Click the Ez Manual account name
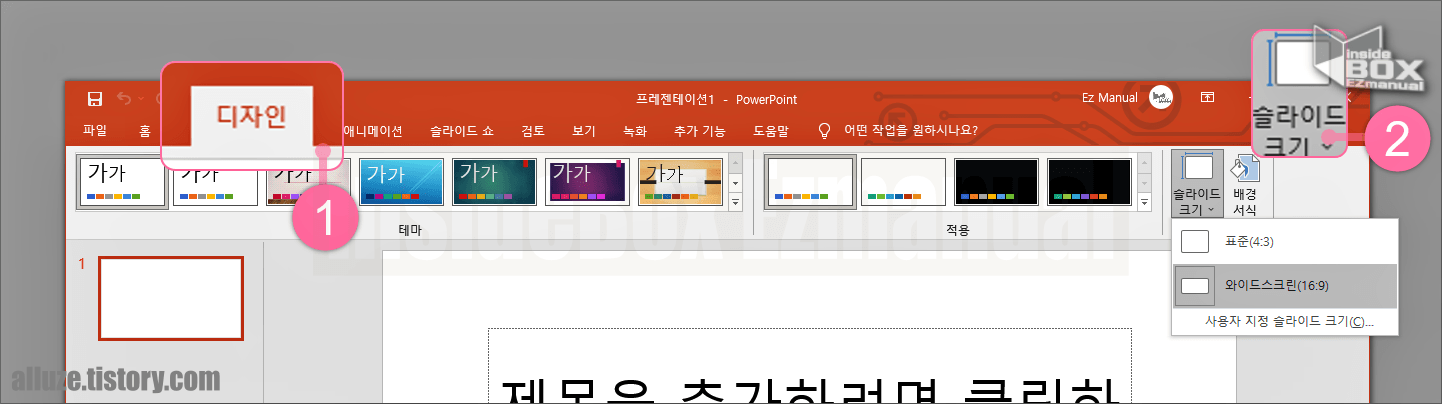1442x404 pixels. pos(1110,99)
